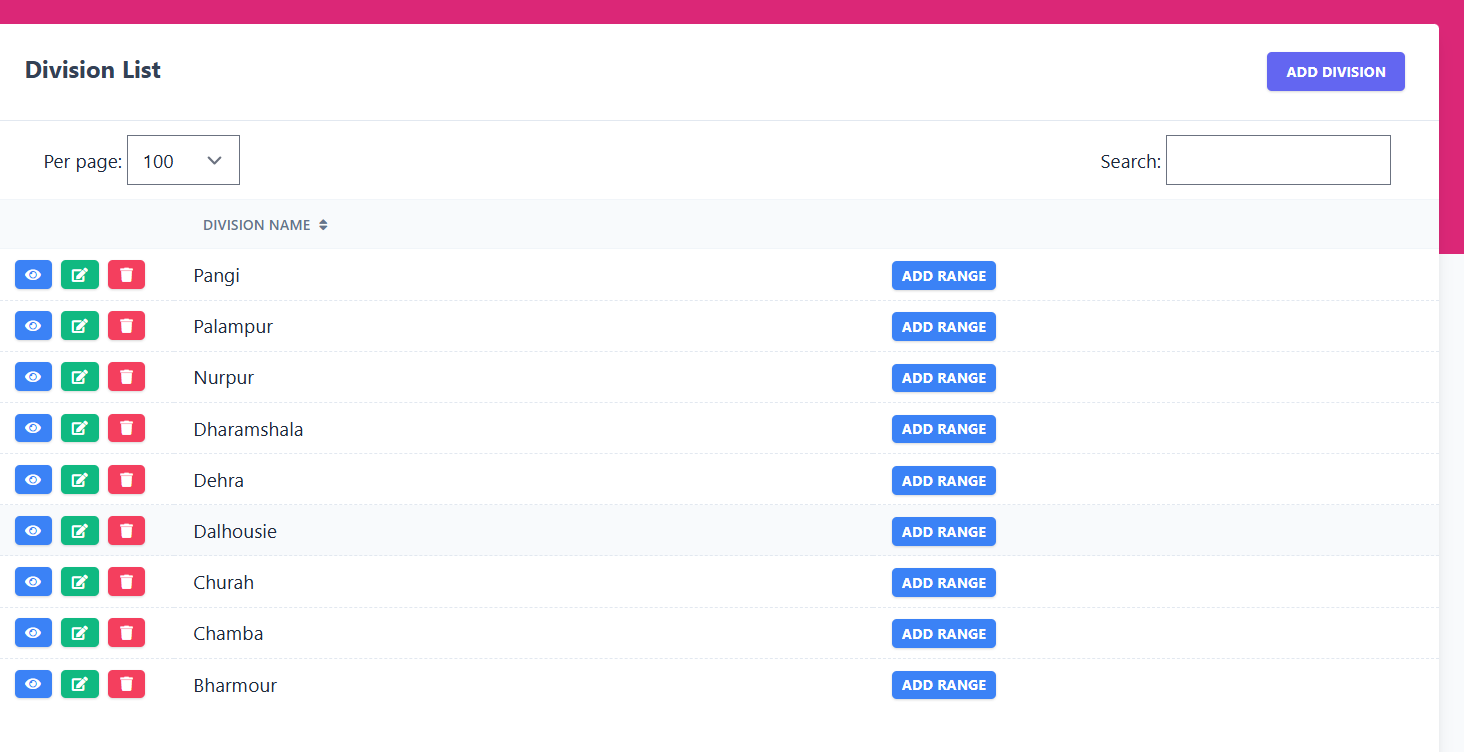The height and width of the screenshot is (752, 1464).
Task: Select the delete icon for Bharmour row
Action: click(x=126, y=684)
